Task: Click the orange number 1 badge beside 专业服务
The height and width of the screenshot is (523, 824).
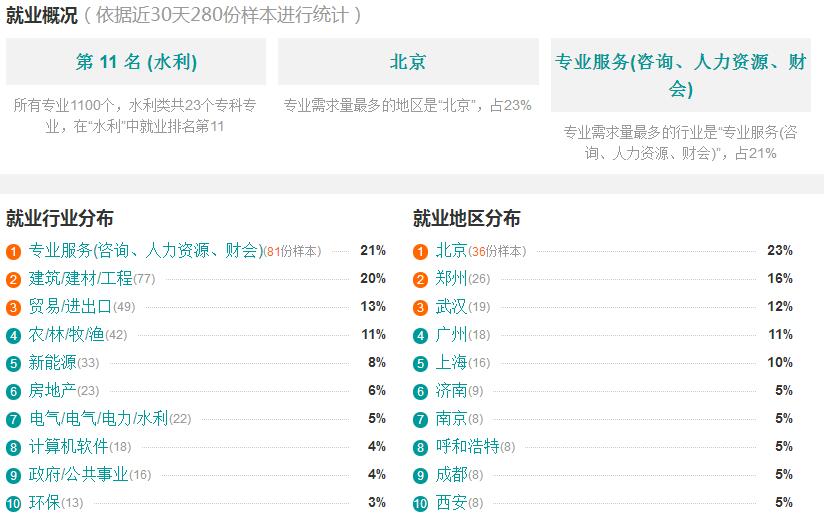Action: click(x=13, y=252)
